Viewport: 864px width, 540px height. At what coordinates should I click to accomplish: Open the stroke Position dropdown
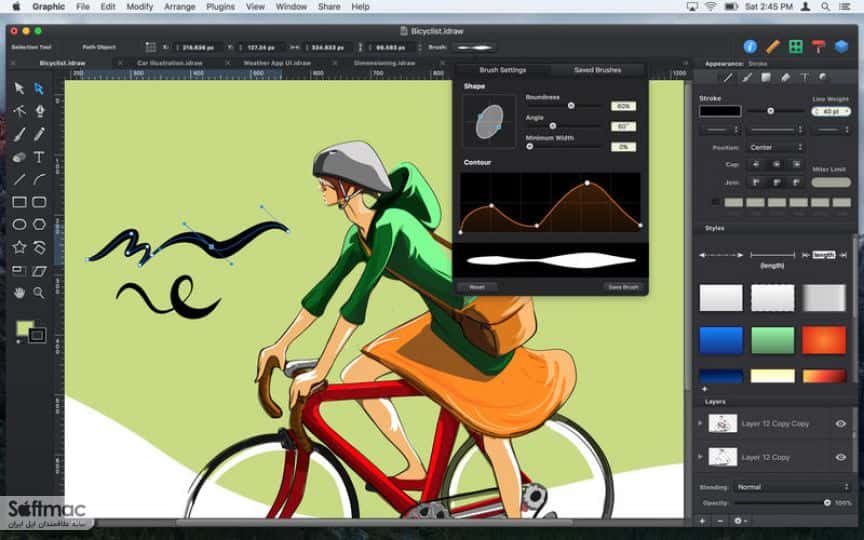click(x=775, y=147)
